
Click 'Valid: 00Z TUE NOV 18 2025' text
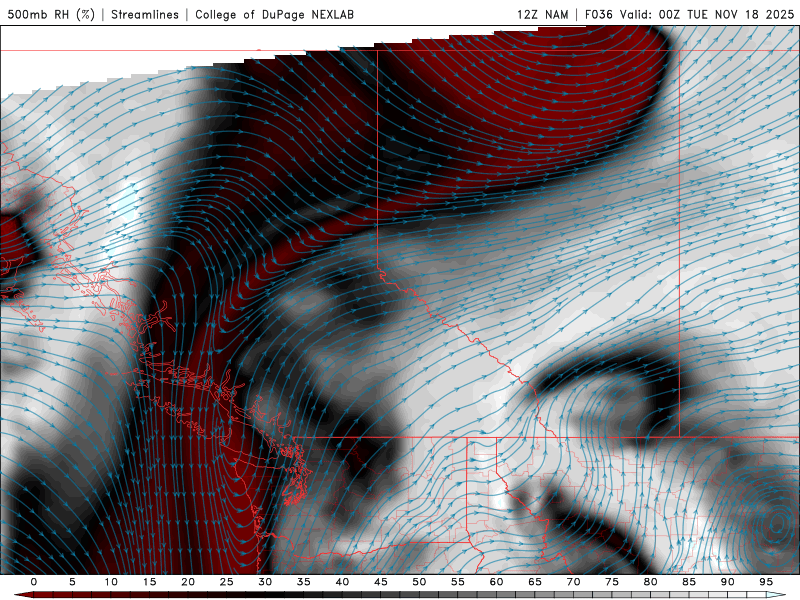pos(707,14)
